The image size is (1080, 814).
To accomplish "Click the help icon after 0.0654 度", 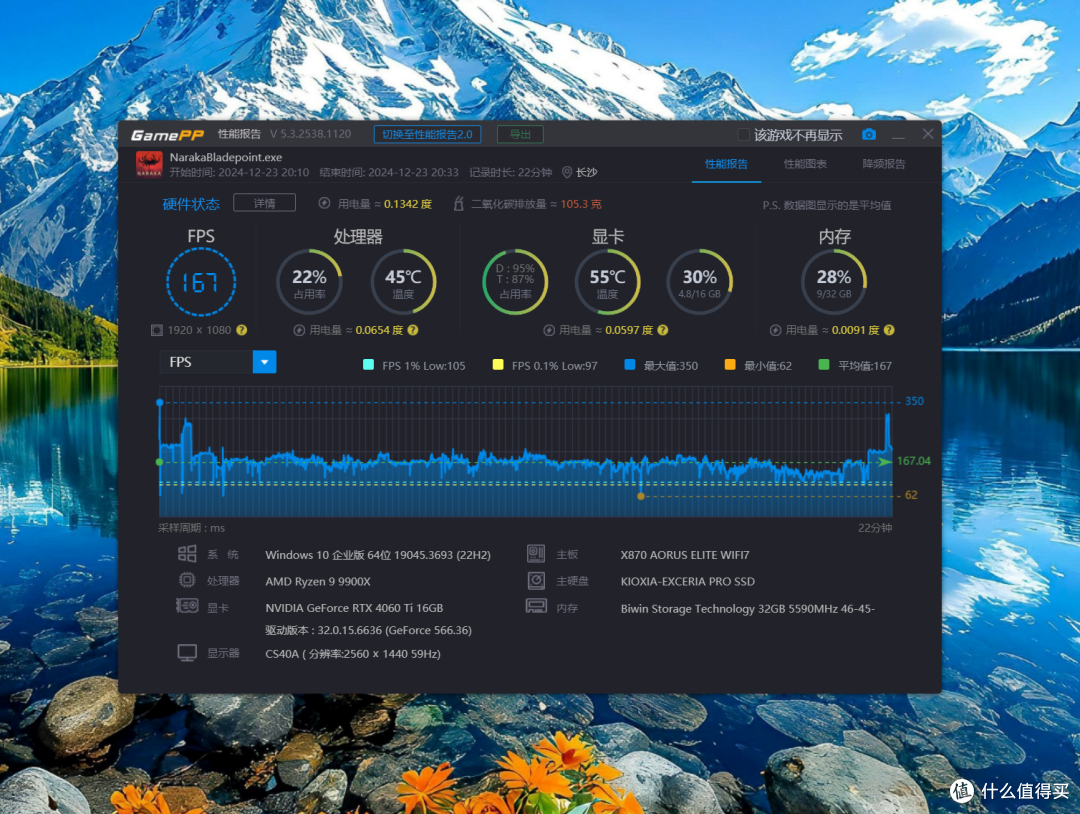I will pyautogui.click(x=413, y=330).
